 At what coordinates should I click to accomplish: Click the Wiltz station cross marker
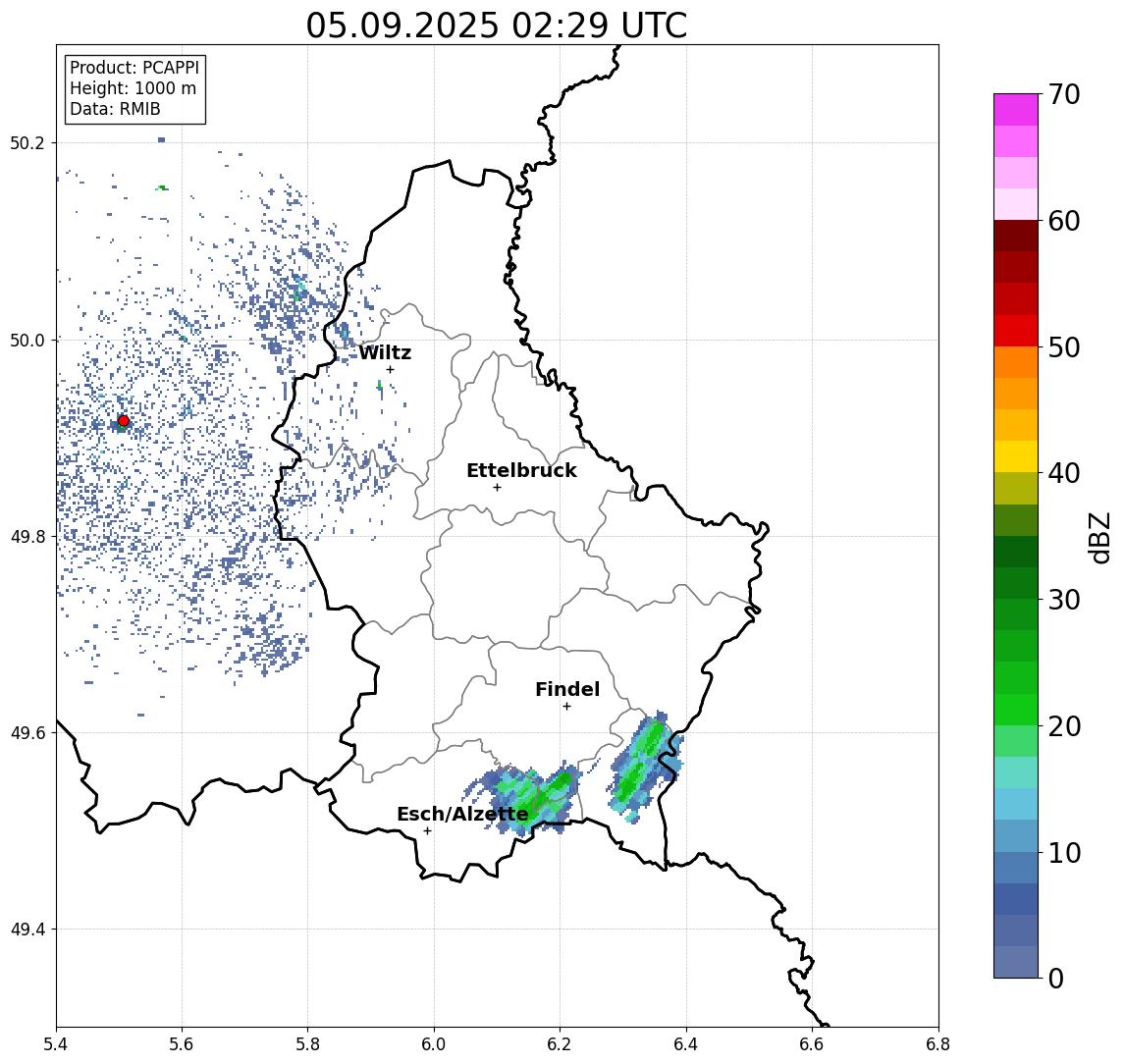(390, 369)
